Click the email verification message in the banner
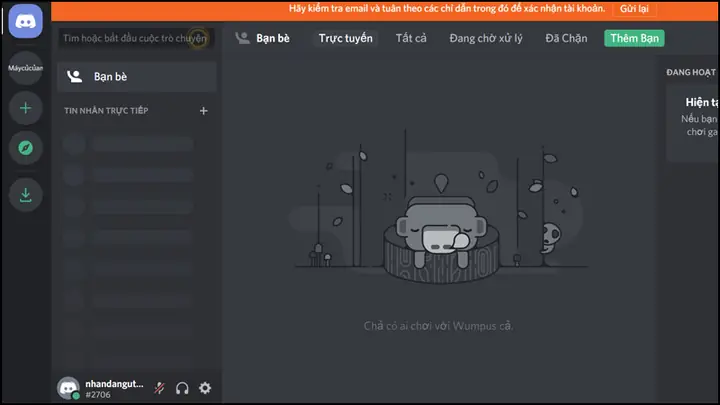The width and height of the screenshot is (720, 405). (x=447, y=9)
